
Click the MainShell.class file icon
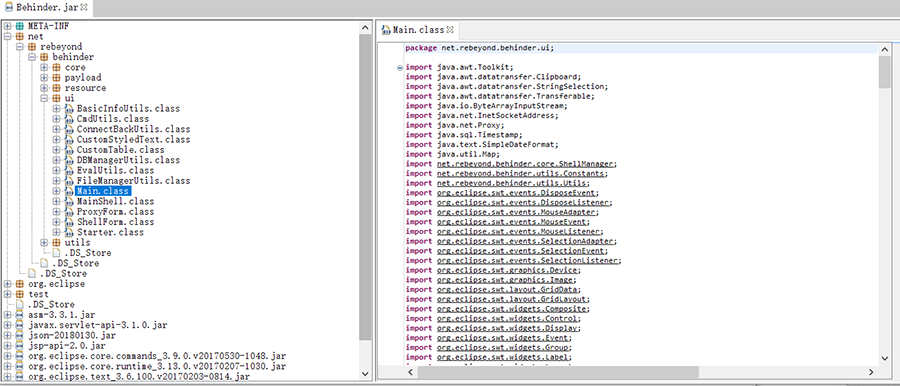coord(69,202)
